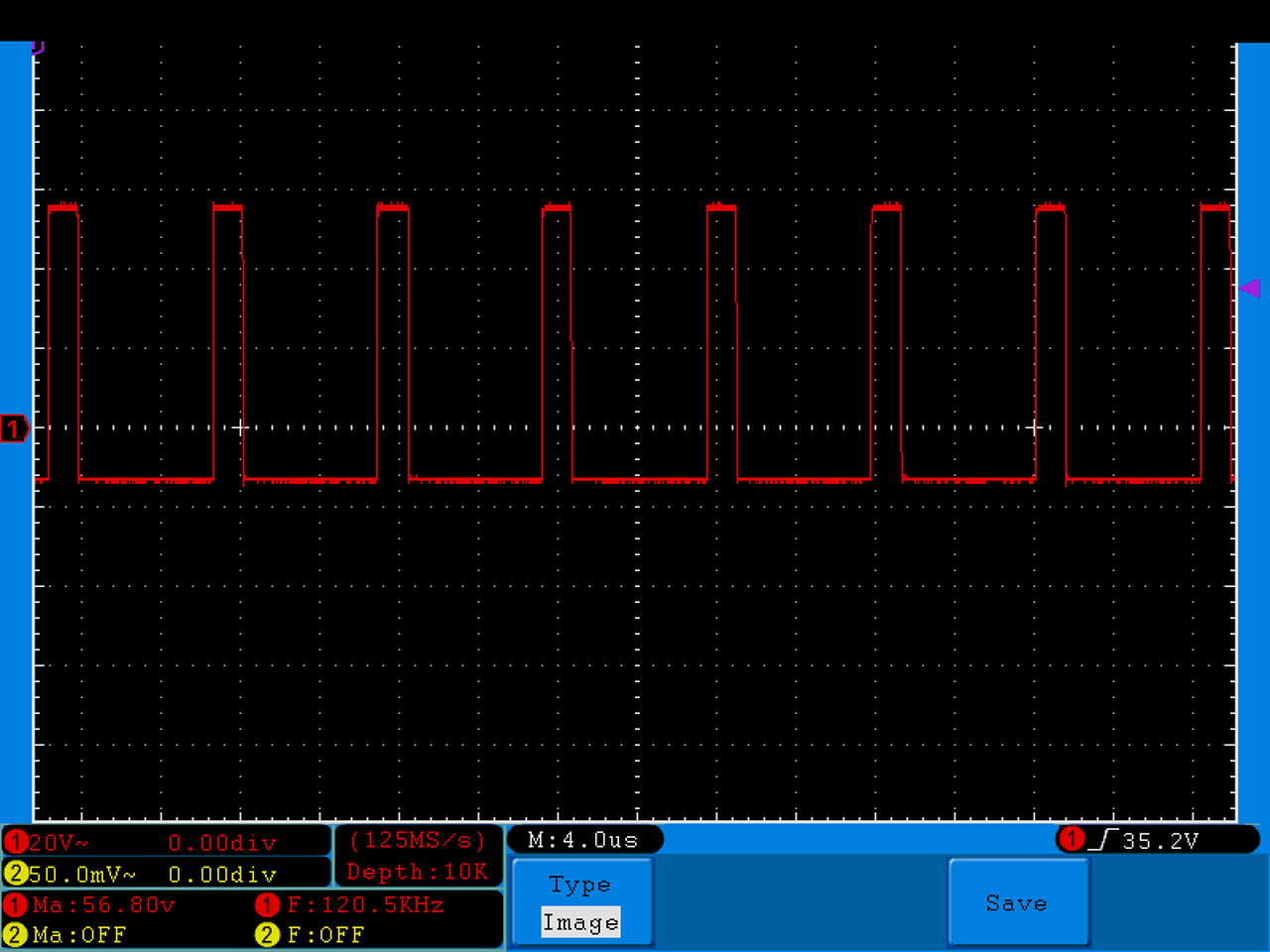1270x952 pixels.
Task: Click the rising edge trigger symbol
Action: click(1103, 840)
